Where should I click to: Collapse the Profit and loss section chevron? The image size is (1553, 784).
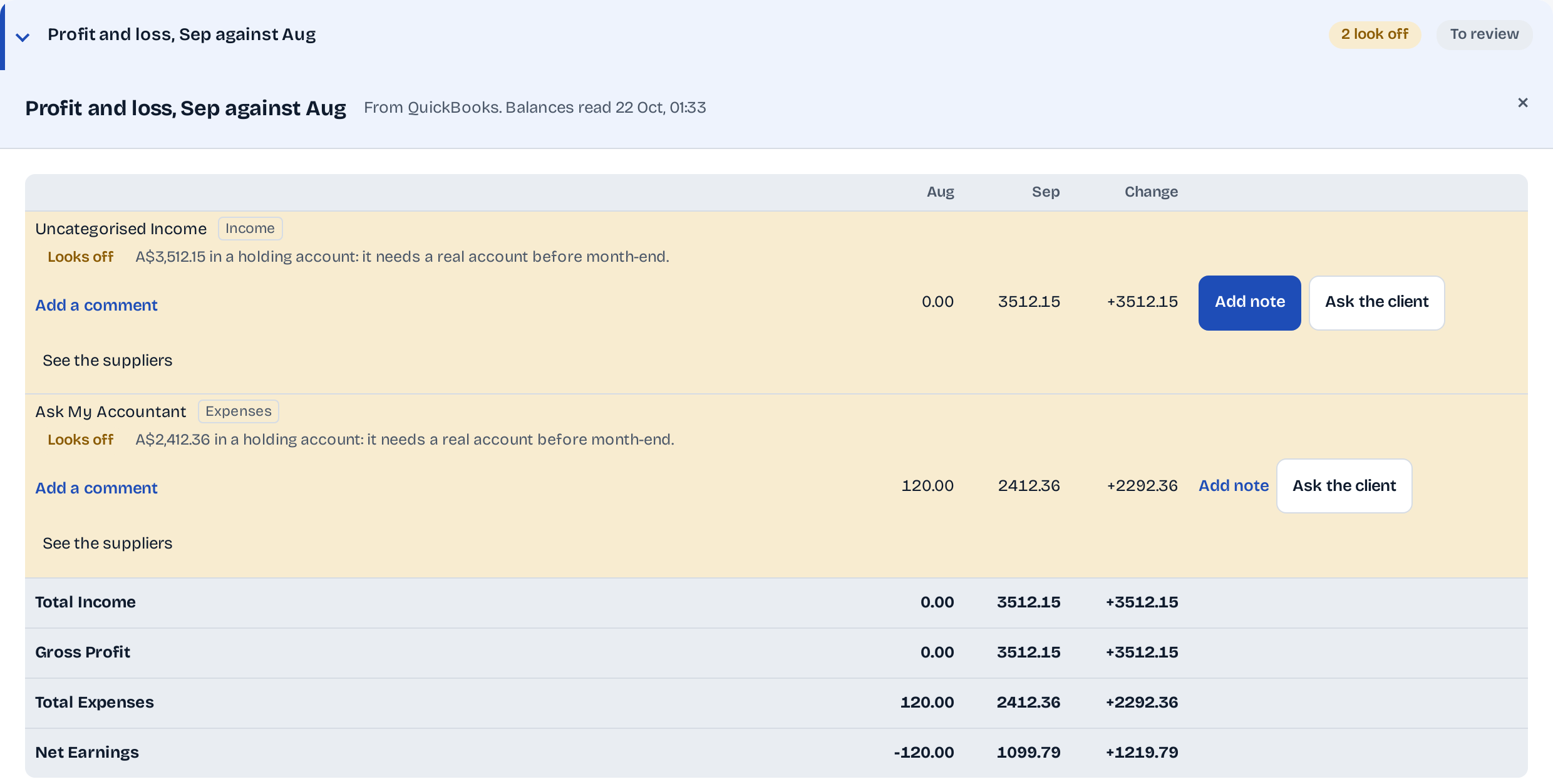pos(23,37)
